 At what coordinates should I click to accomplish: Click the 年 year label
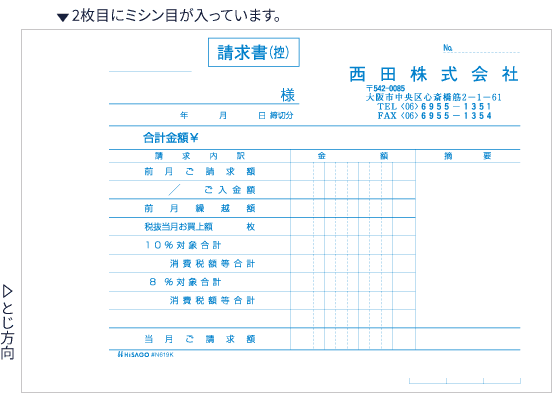coord(184,115)
